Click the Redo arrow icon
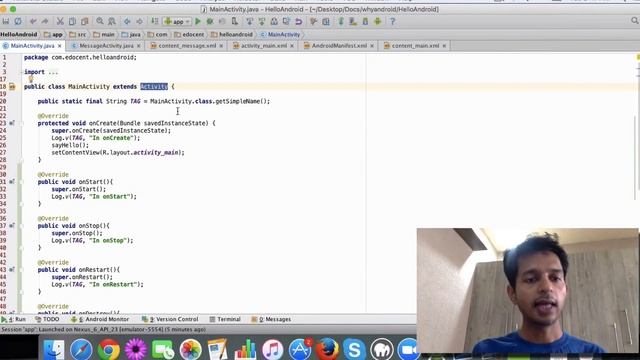Image resolution: width=640 pixels, height=360 pixels. [x=45, y=21]
